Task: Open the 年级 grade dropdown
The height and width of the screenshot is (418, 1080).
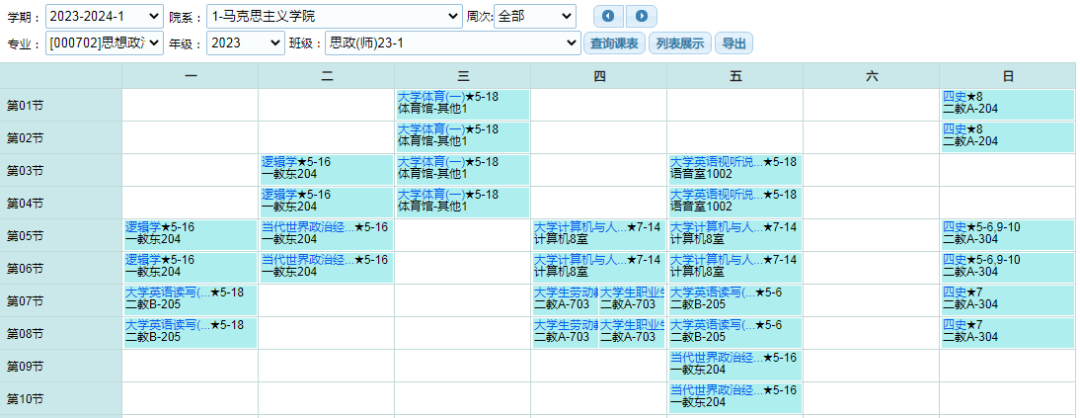Action: coord(245,43)
